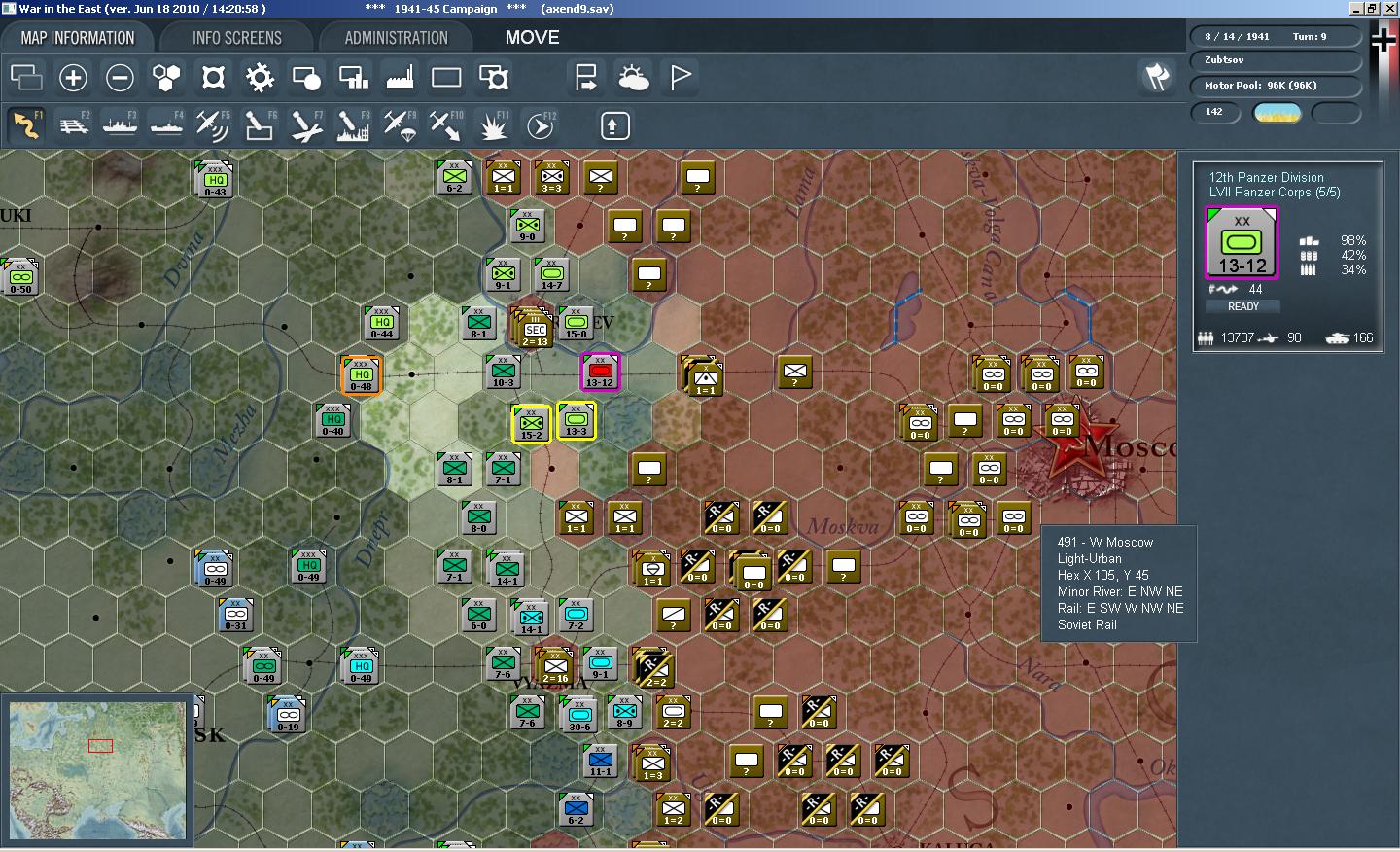
Task: Click the minimap overview in the corner
Action: coord(96,770)
